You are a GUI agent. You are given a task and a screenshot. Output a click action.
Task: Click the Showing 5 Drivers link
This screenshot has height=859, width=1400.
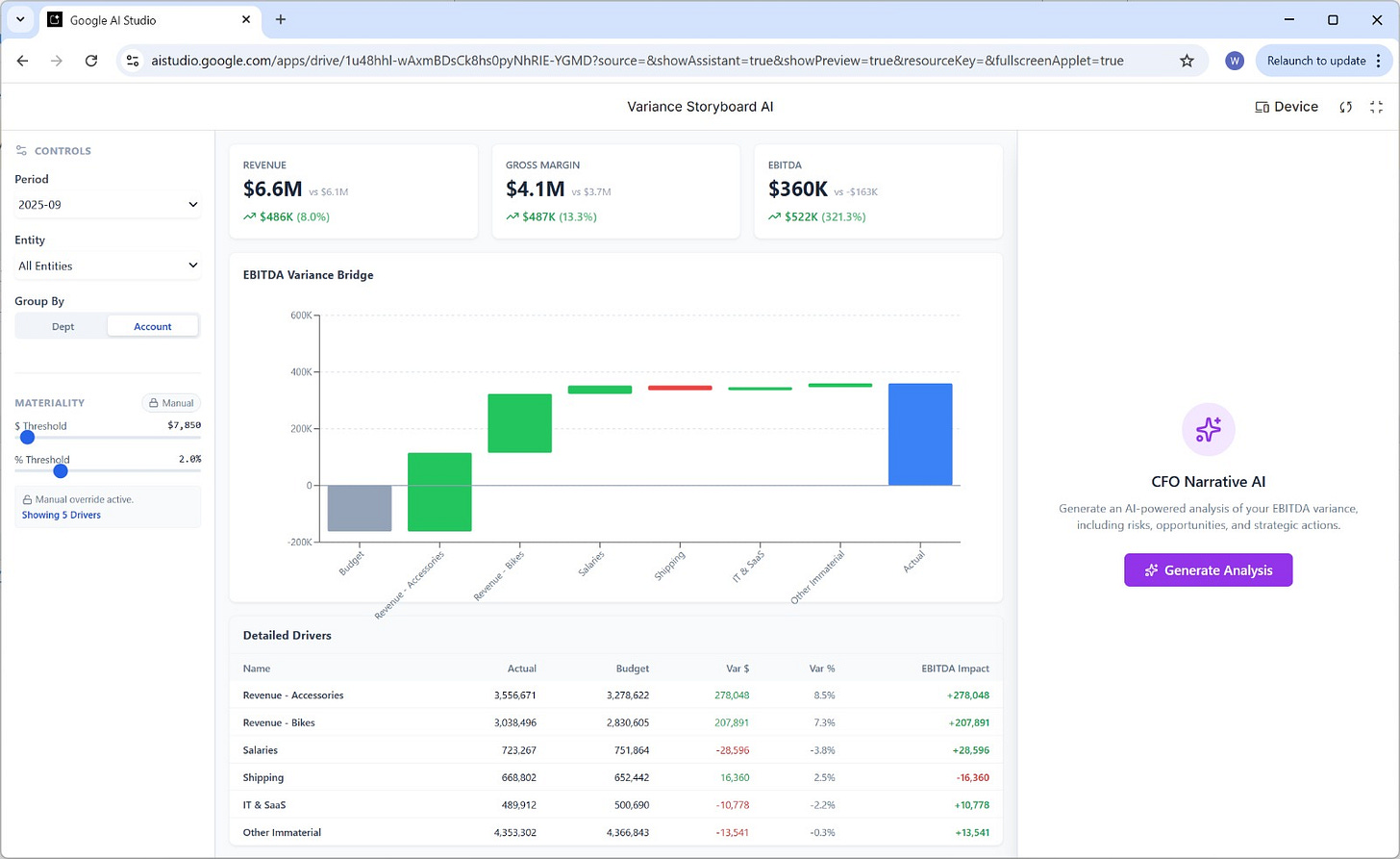pyautogui.click(x=62, y=515)
